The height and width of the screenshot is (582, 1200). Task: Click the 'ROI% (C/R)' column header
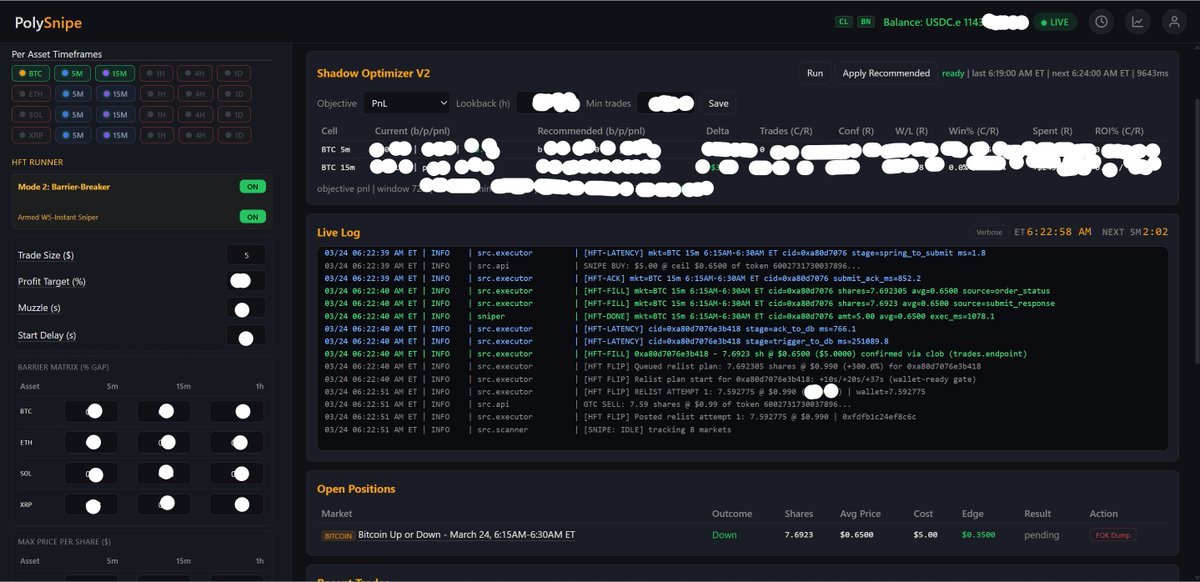tap(1117, 131)
